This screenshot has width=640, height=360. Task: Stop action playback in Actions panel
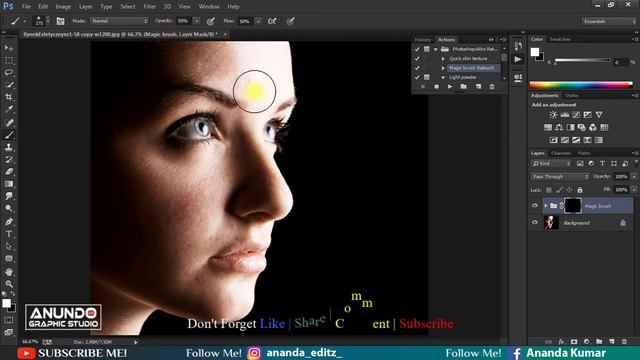coord(423,87)
